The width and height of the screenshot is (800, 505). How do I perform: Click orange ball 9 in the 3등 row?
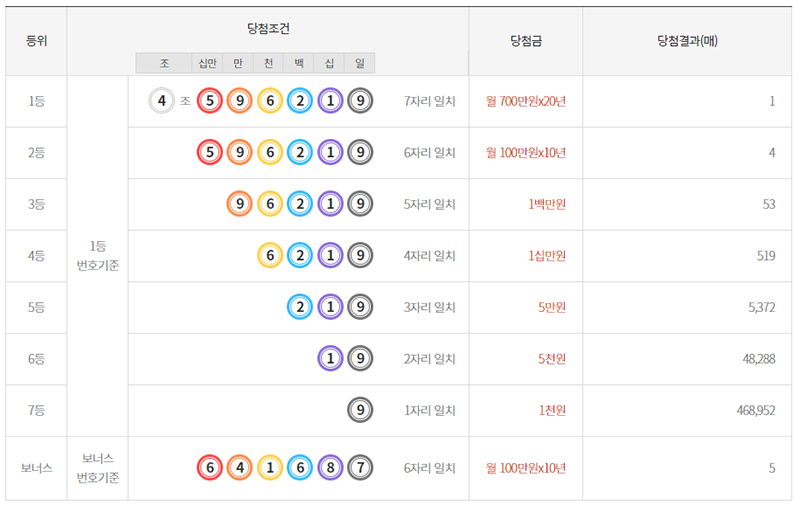tap(240, 204)
